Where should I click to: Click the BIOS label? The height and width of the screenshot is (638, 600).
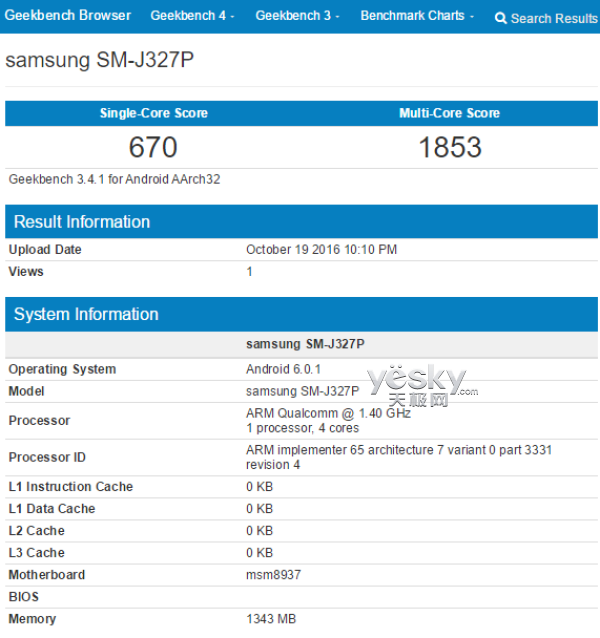point(24,596)
